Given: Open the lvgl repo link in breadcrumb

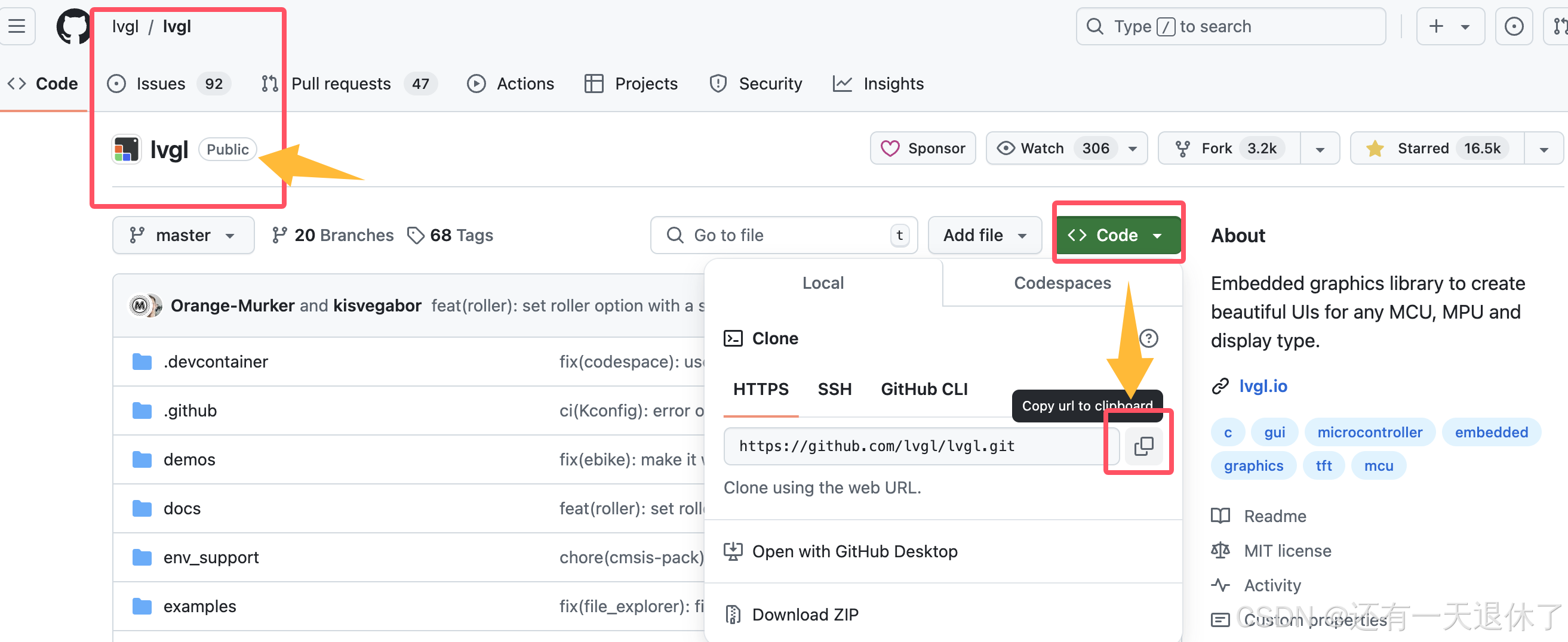Looking at the screenshot, I should [177, 26].
